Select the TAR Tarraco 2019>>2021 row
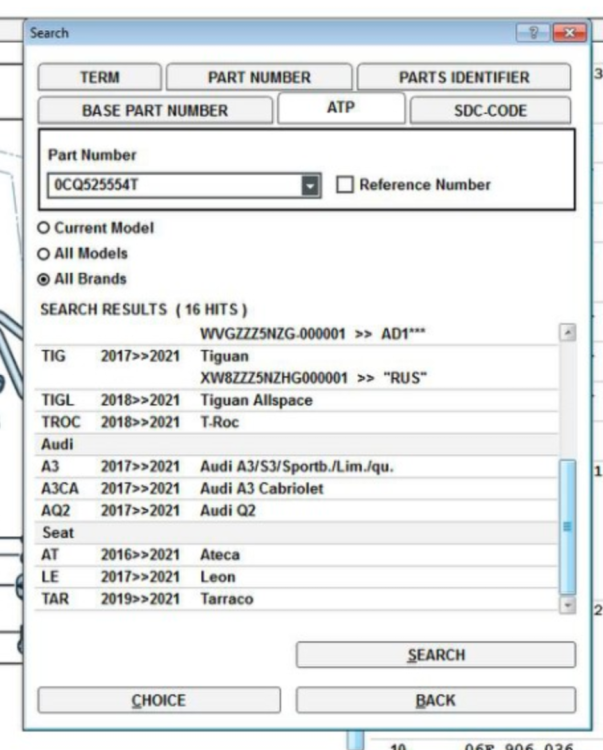The image size is (603, 750). tap(296, 599)
